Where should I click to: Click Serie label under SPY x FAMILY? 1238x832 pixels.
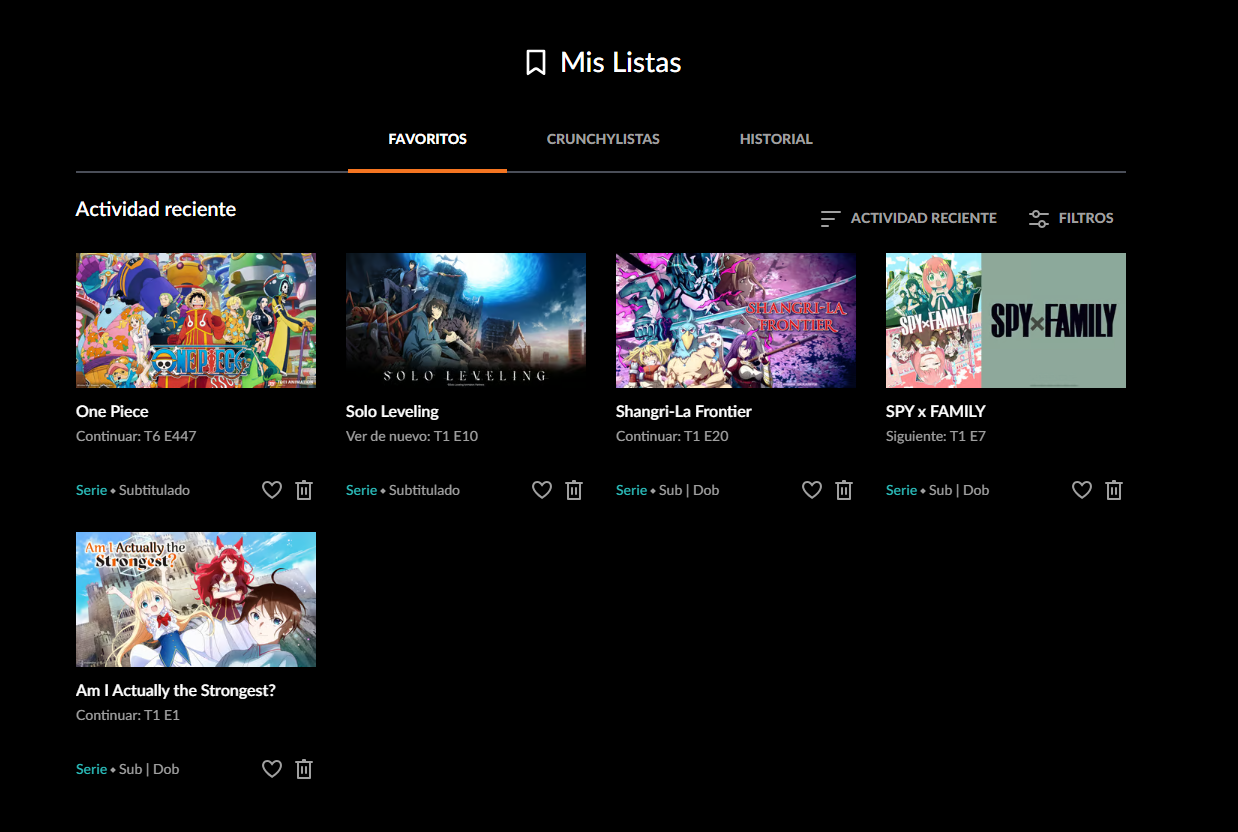(x=901, y=490)
